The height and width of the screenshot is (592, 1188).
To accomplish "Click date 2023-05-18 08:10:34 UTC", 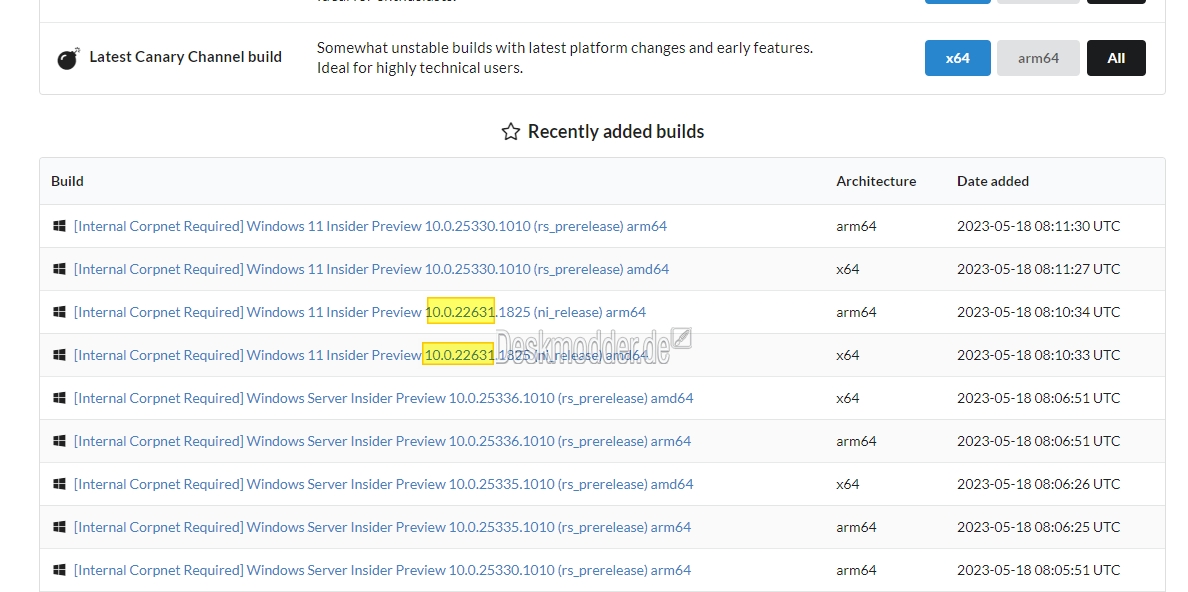I will point(1038,312).
